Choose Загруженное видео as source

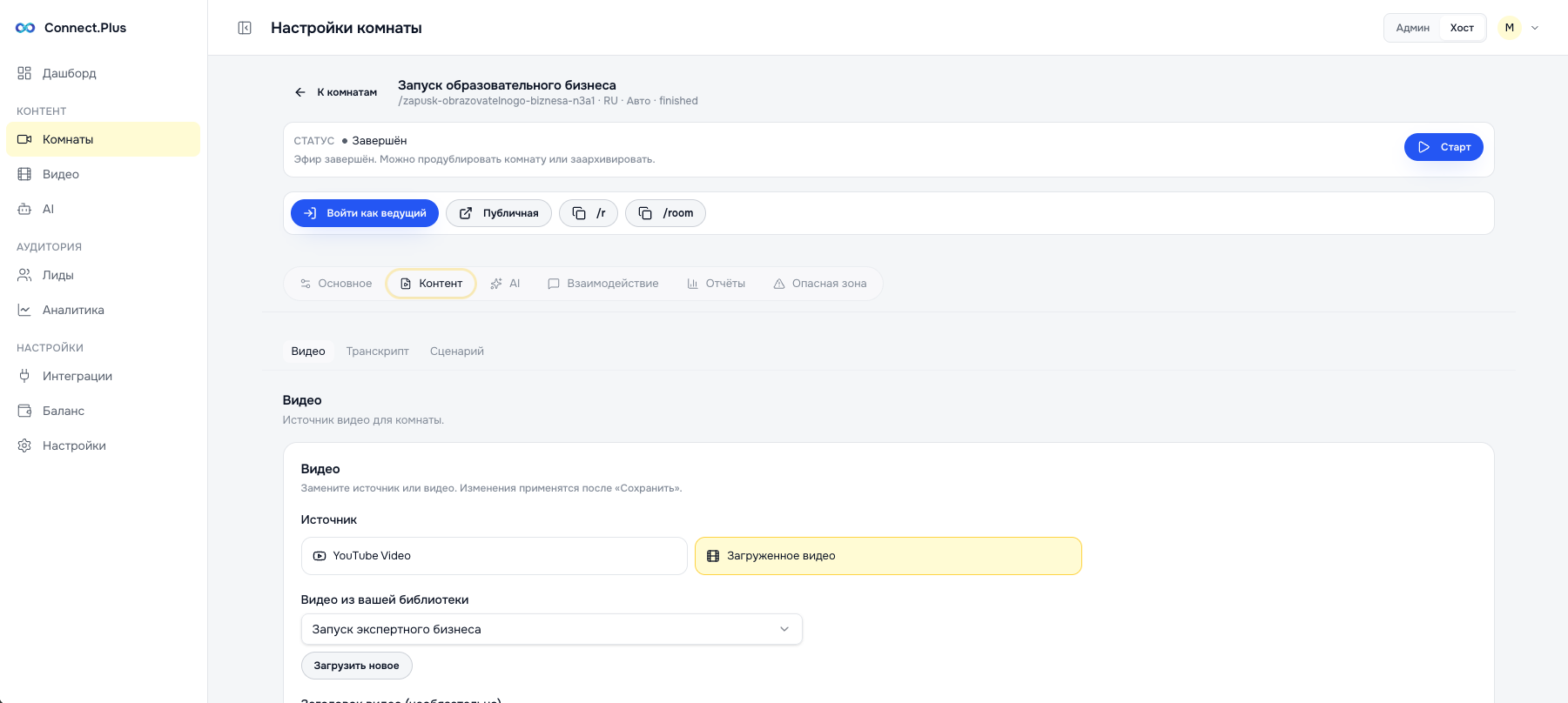(x=888, y=556)
